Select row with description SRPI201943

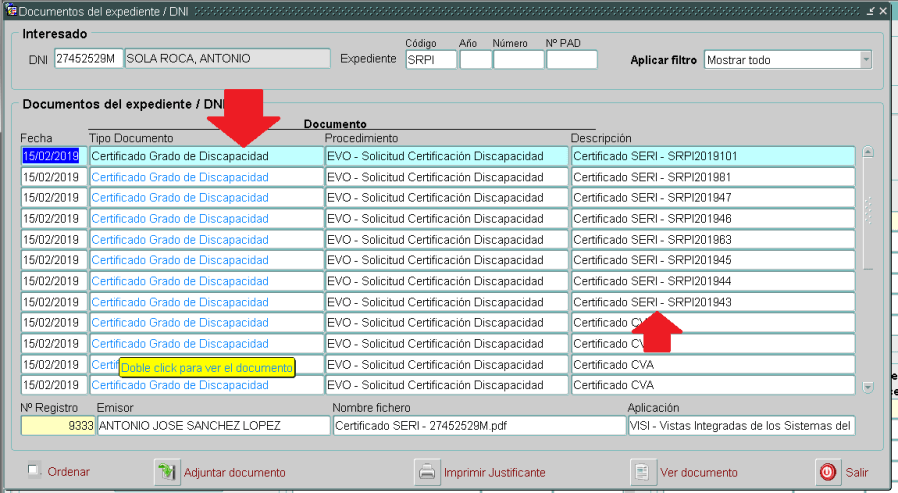click(712, 302)
